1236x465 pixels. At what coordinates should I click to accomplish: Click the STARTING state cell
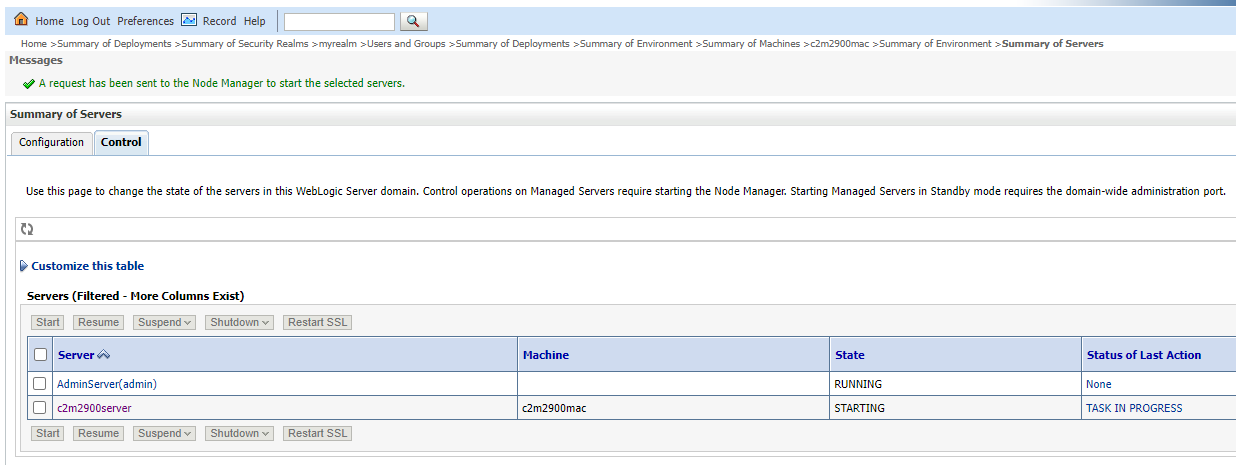(859, 408)
